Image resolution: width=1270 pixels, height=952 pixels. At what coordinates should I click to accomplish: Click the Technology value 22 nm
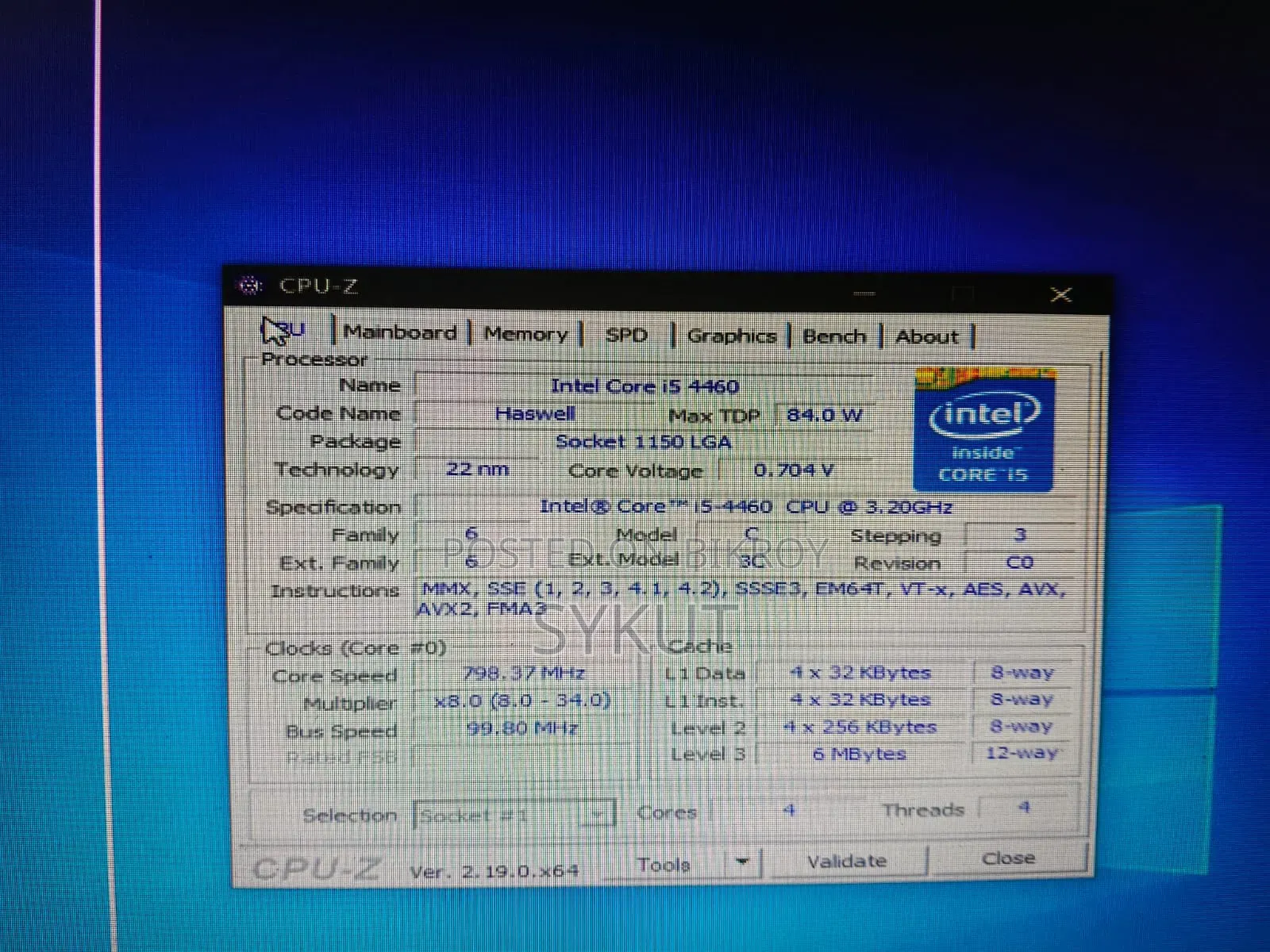[477, 469]
